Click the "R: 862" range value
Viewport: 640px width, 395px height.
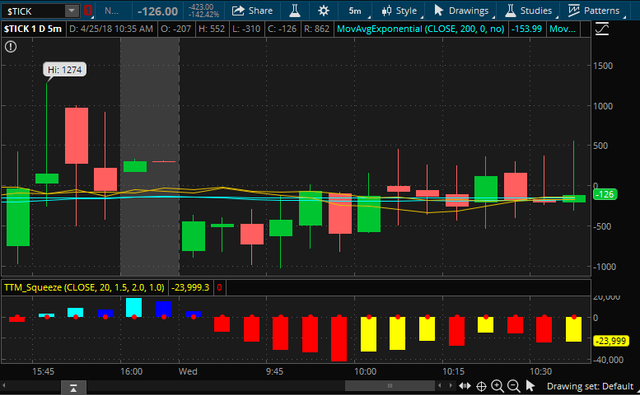tap(316, 29)
